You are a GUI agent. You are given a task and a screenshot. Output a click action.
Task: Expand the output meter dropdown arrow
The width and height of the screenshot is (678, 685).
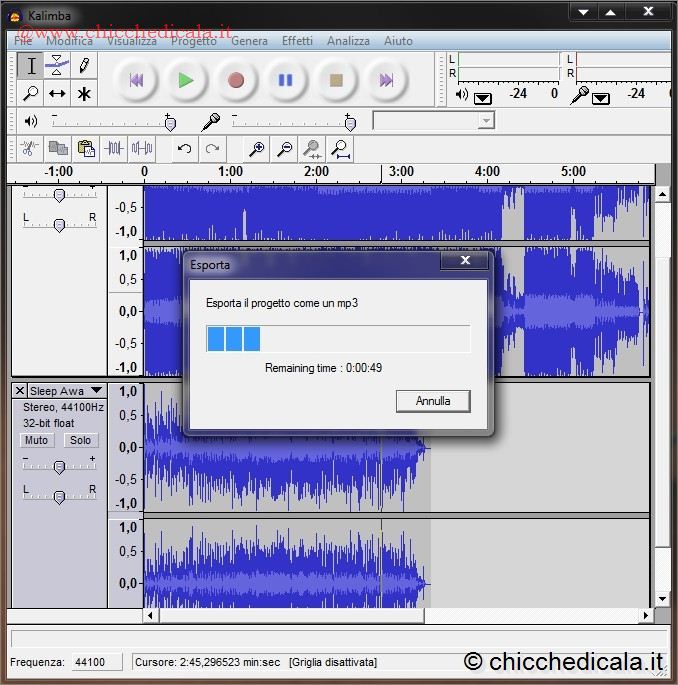coord(483,98)
